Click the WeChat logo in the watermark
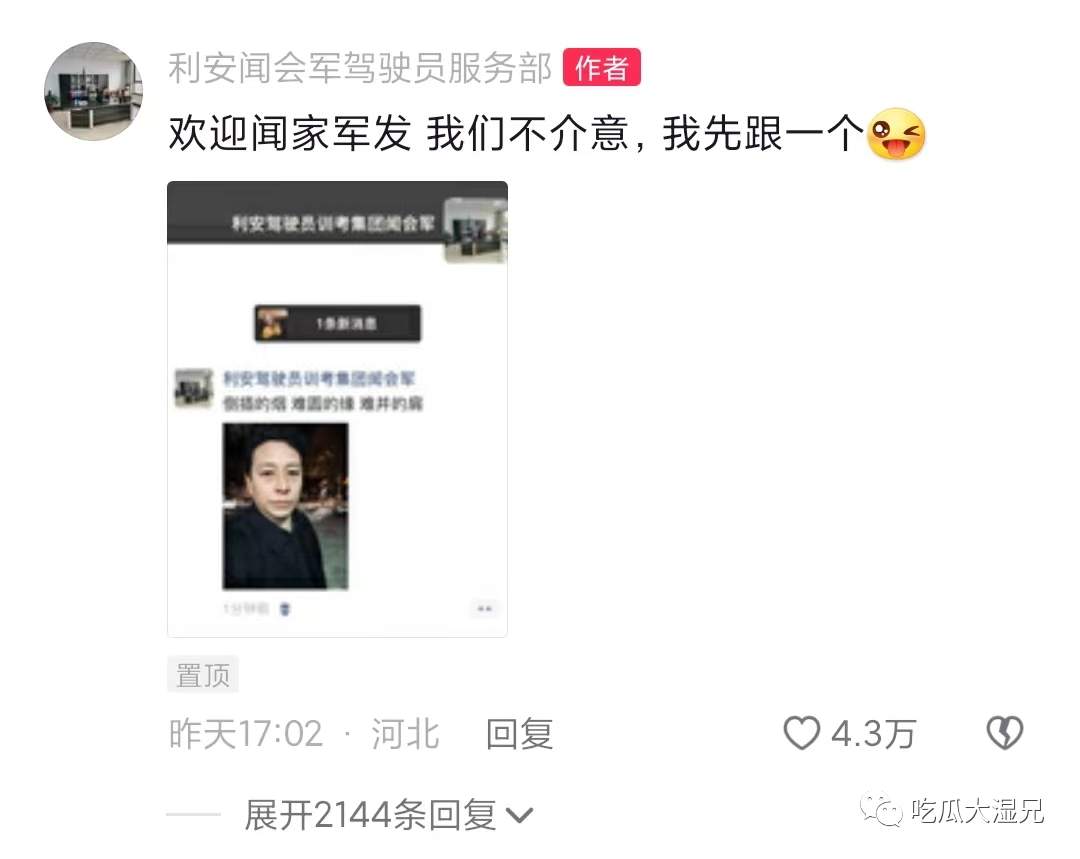This screenshot has width=1080, height=859. click(x=880, y=811)
